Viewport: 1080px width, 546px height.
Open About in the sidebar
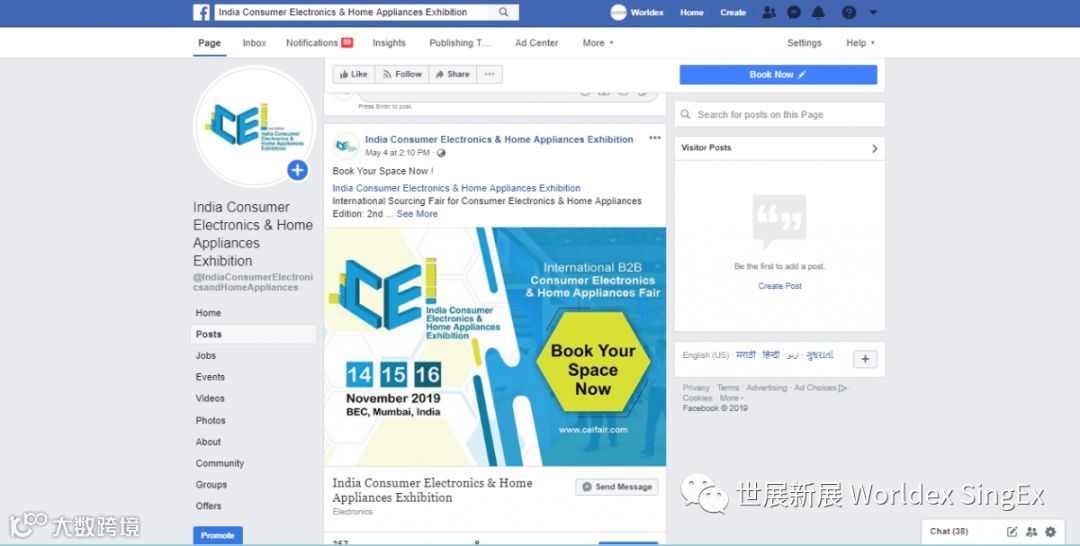[x=208, y=441]
